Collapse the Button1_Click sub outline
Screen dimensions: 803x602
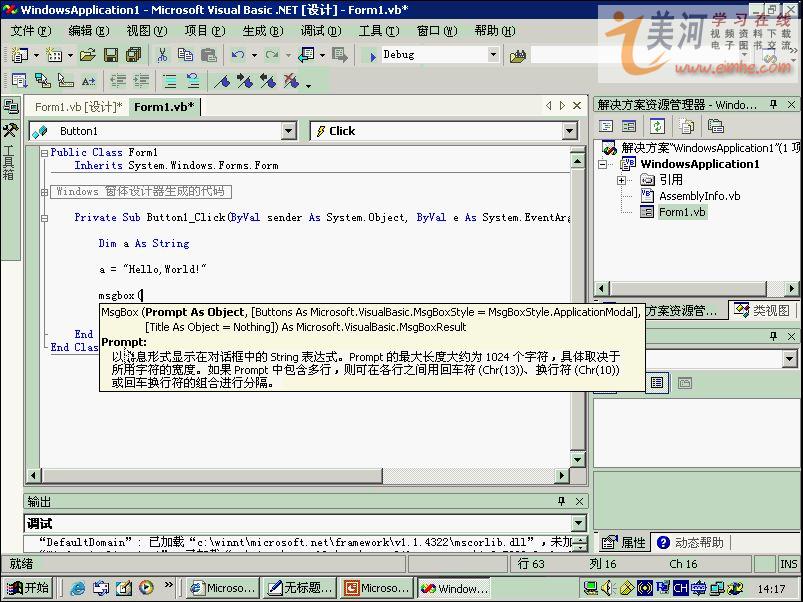click(x=45, y=218)
